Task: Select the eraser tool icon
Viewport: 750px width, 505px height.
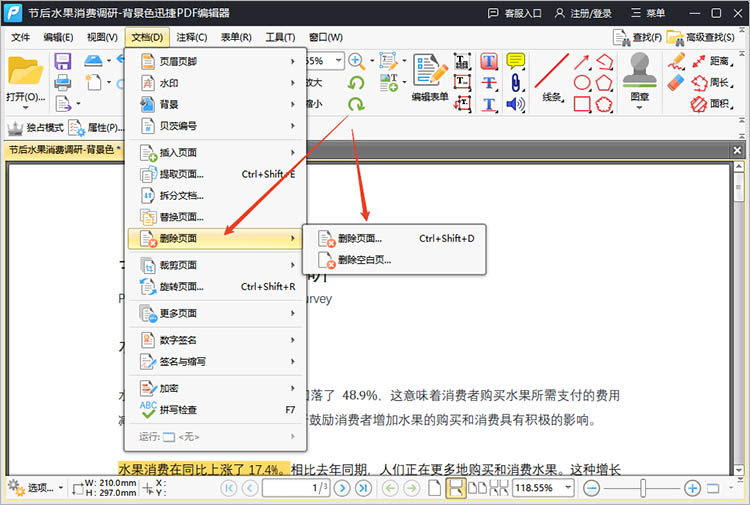Action: point(676,83)
